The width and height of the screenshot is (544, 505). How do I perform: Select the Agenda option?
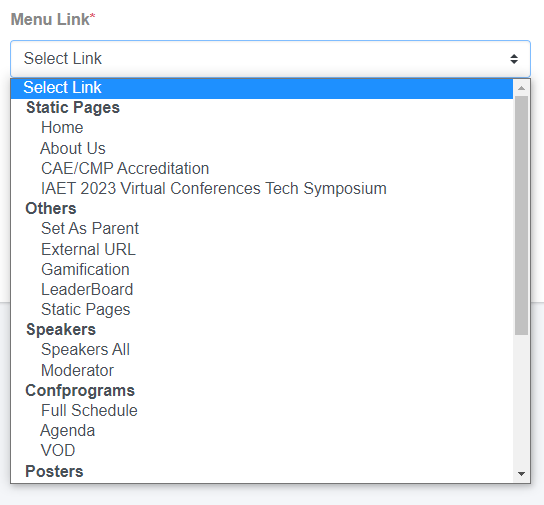click(262, 431)
